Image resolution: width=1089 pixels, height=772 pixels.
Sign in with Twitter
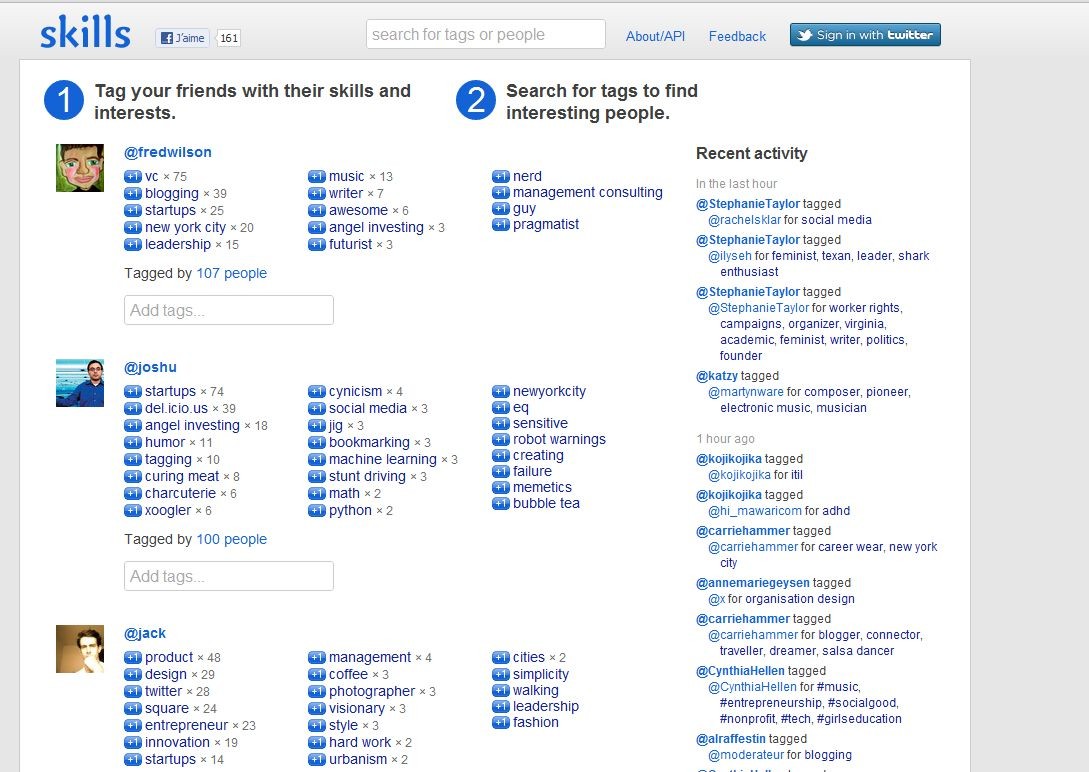pyautogui.click(x=865, y=35)
